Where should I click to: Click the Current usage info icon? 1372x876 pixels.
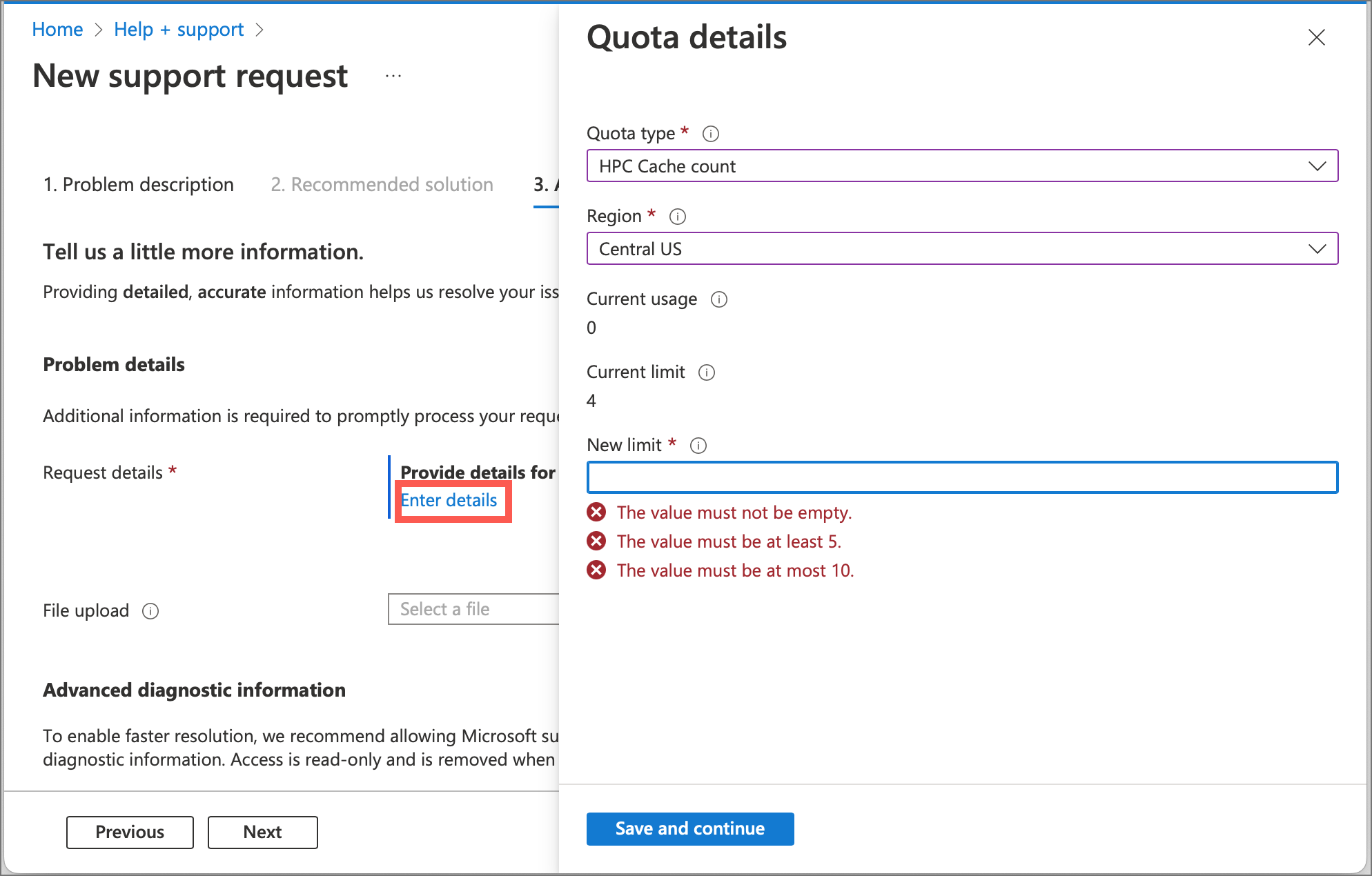718,299
